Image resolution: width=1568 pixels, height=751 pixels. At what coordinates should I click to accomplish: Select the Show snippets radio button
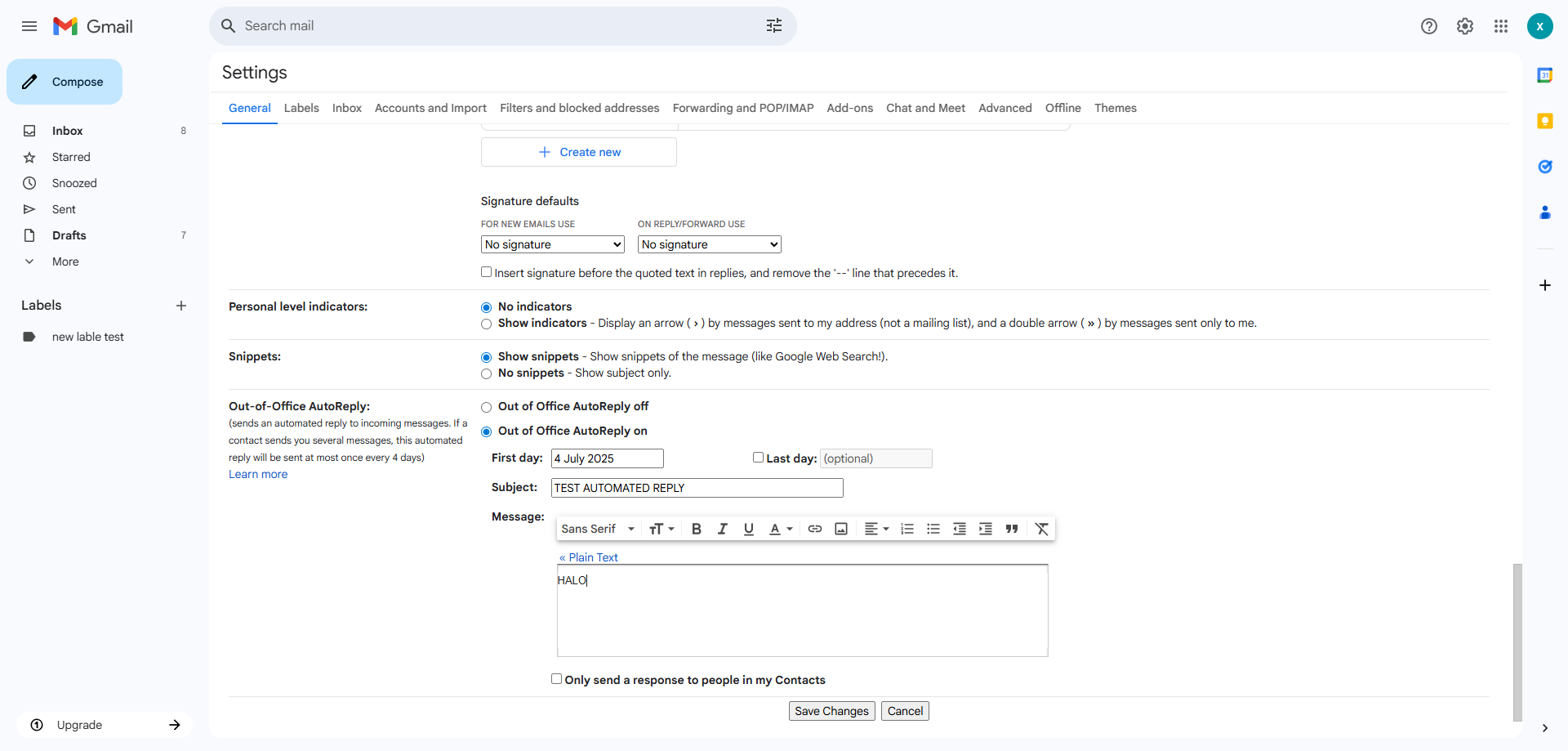(x=487, y=357)
